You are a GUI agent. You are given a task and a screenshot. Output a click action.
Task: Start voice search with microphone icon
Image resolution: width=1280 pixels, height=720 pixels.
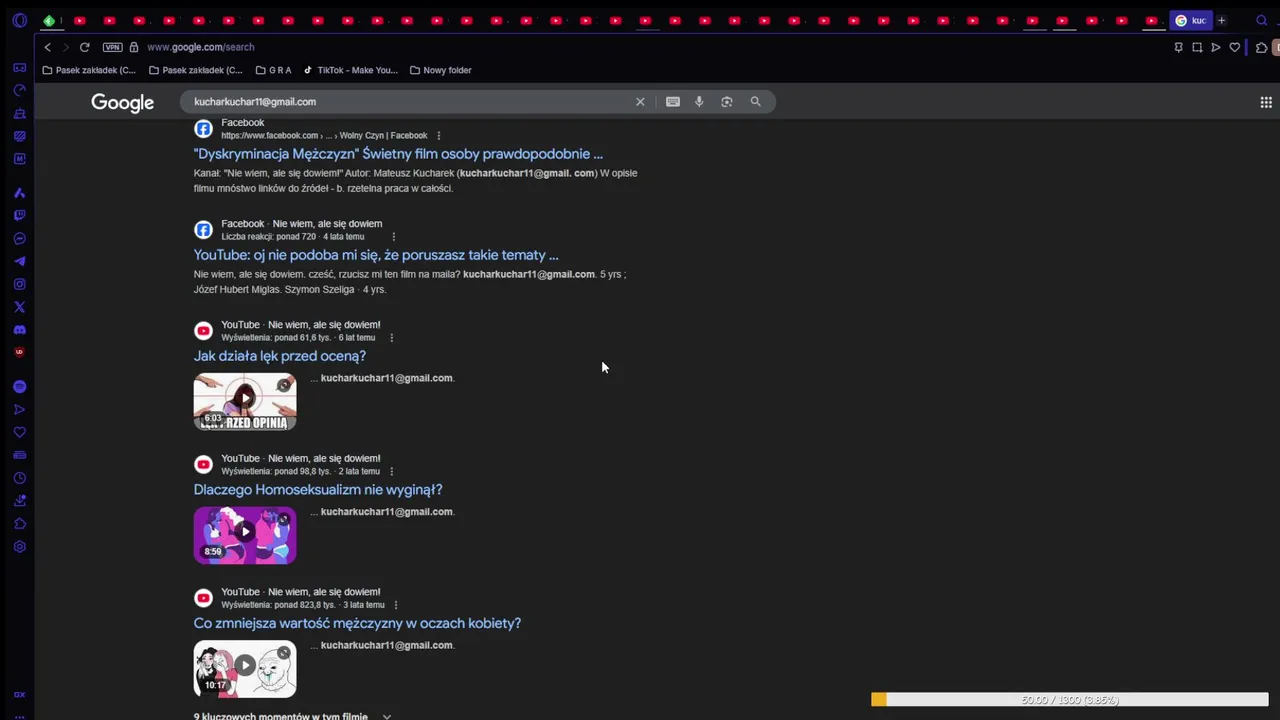(699, 102)
